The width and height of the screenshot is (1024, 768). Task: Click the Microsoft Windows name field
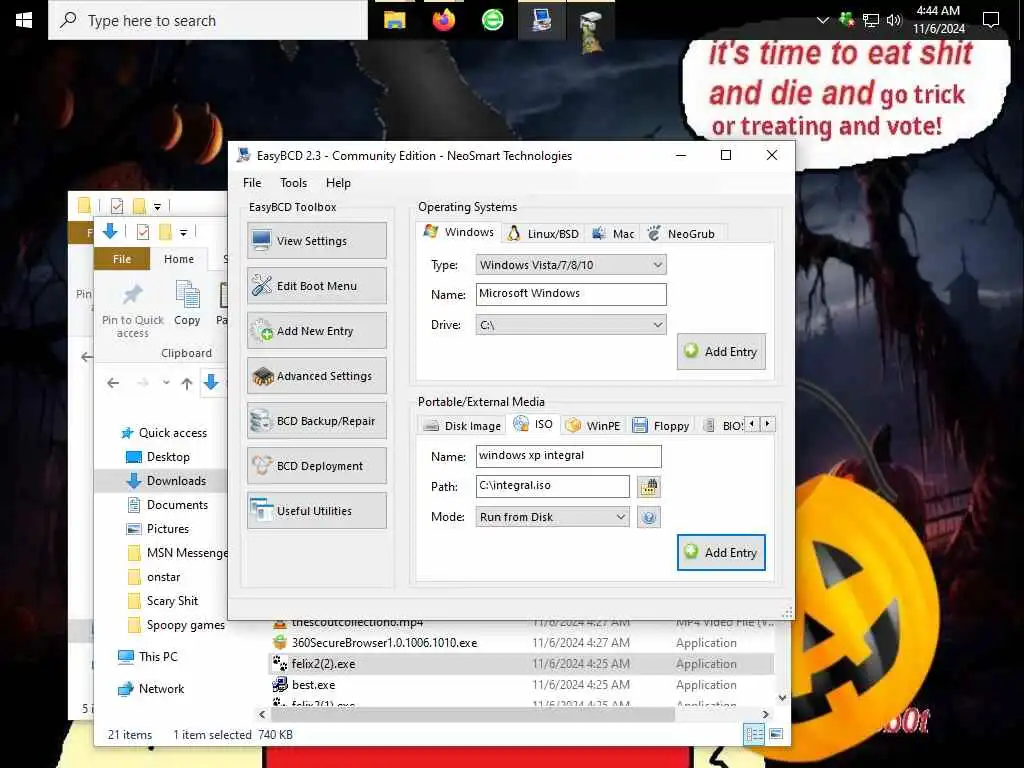point(571,294)
